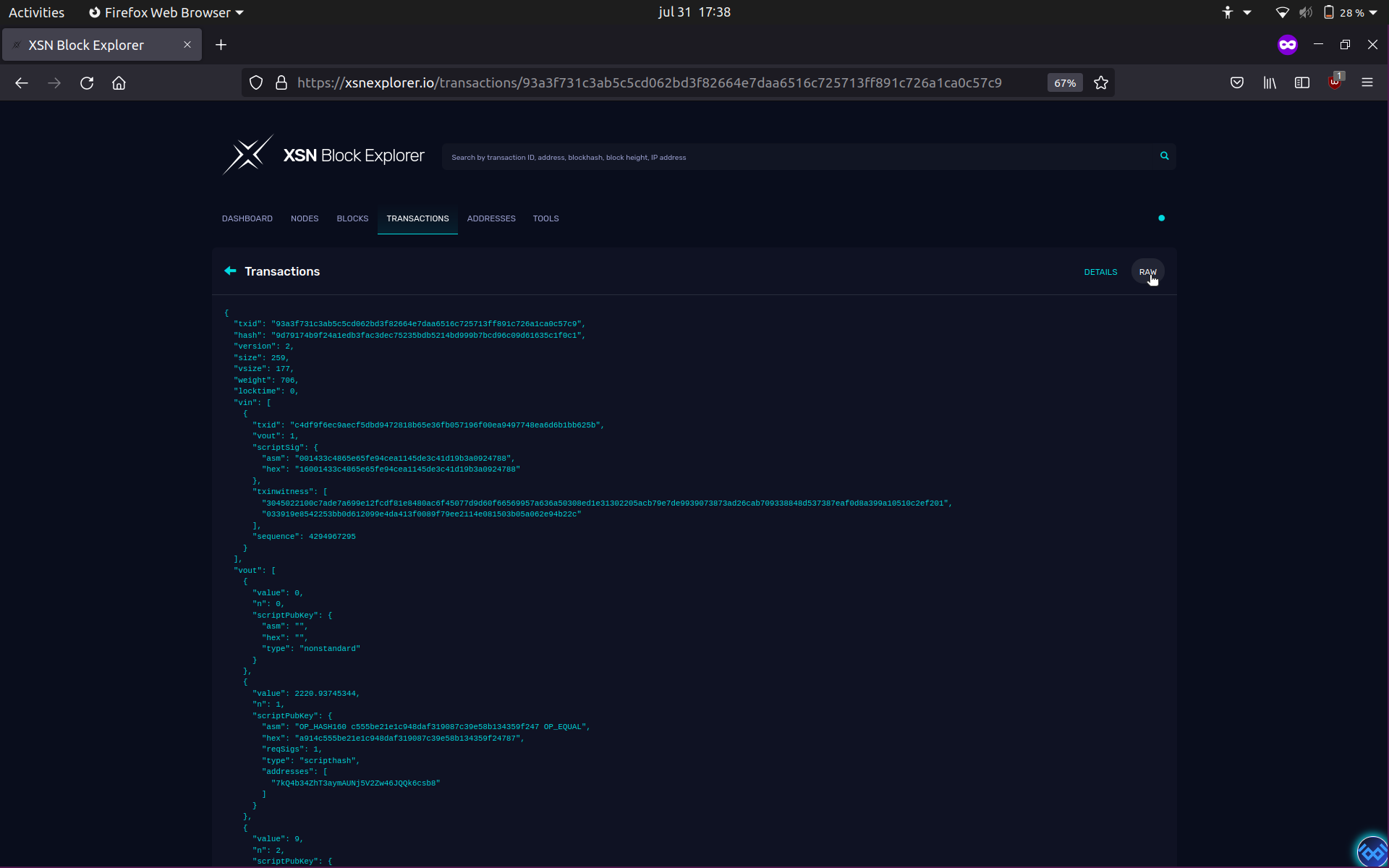Open the Activities overview
This screenshot has width=1389, height=868.
coord(36,12)
